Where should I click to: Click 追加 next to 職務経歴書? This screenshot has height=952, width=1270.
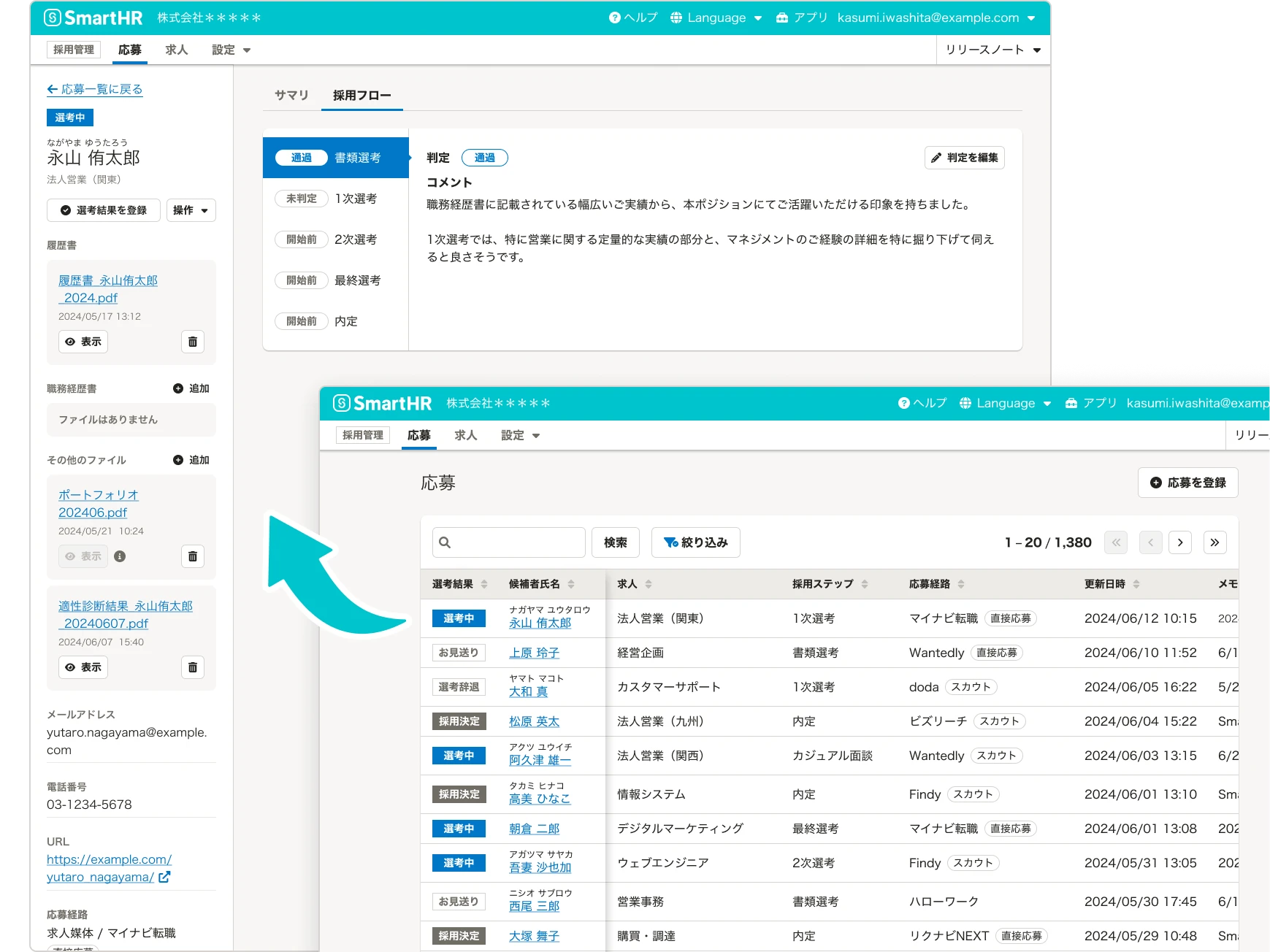191,388
